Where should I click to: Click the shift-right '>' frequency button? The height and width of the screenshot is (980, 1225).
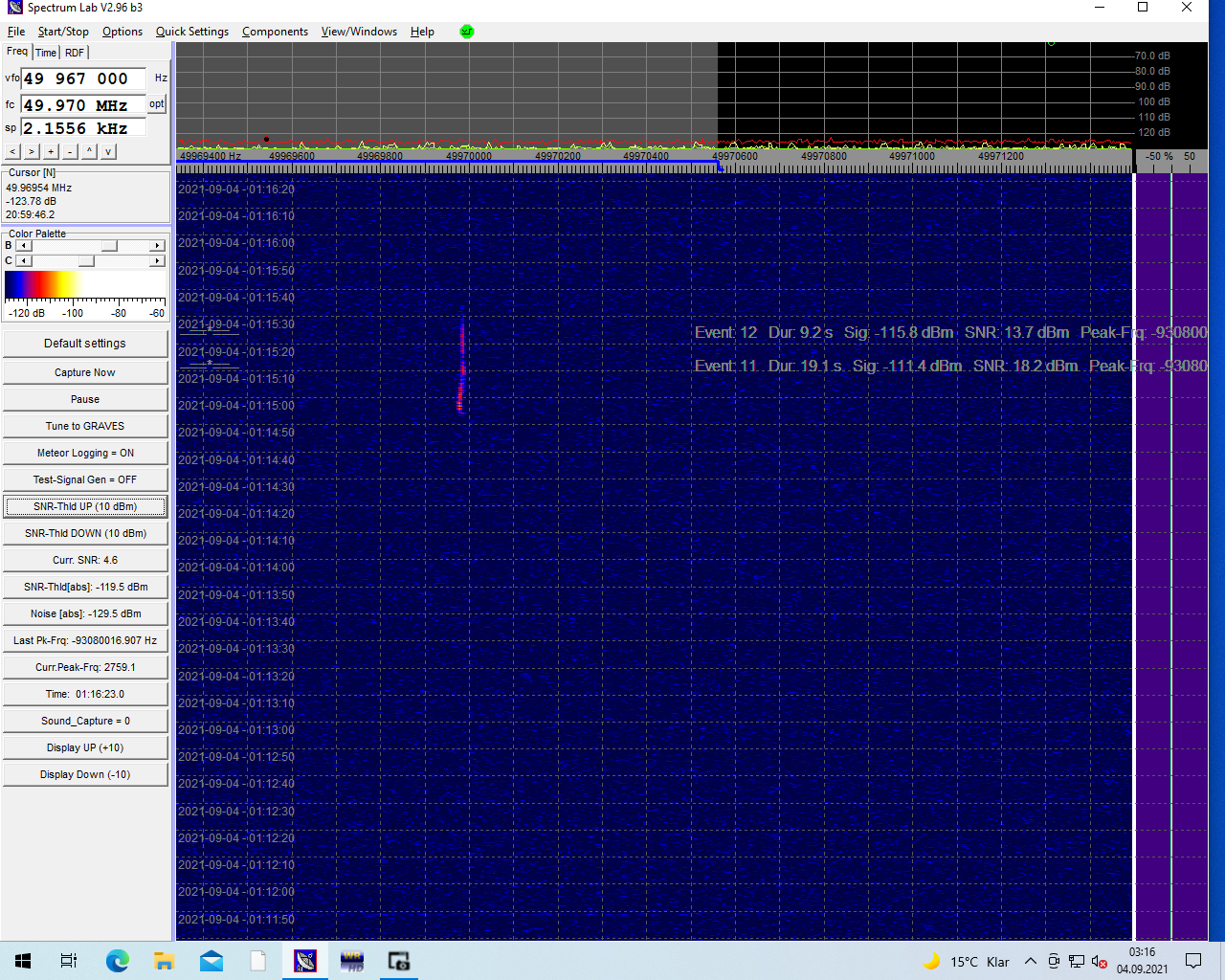[x=32, y=151]
